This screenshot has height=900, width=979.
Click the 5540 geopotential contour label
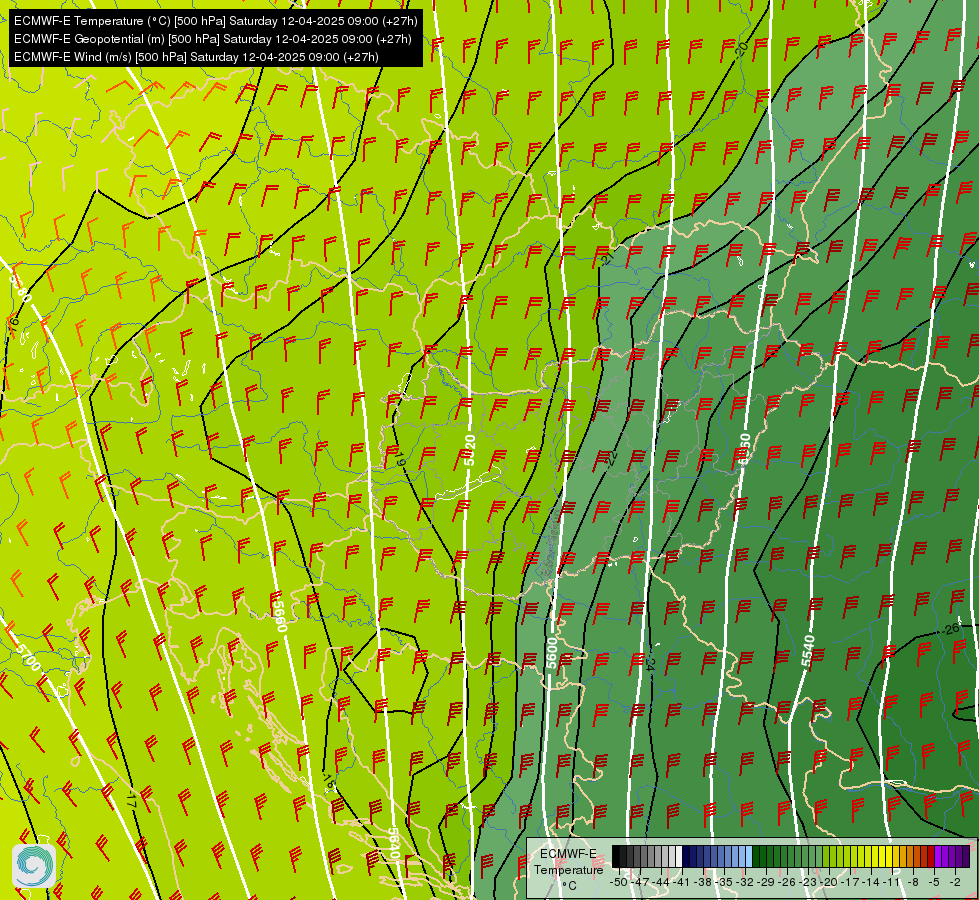(x=808, y=651)
